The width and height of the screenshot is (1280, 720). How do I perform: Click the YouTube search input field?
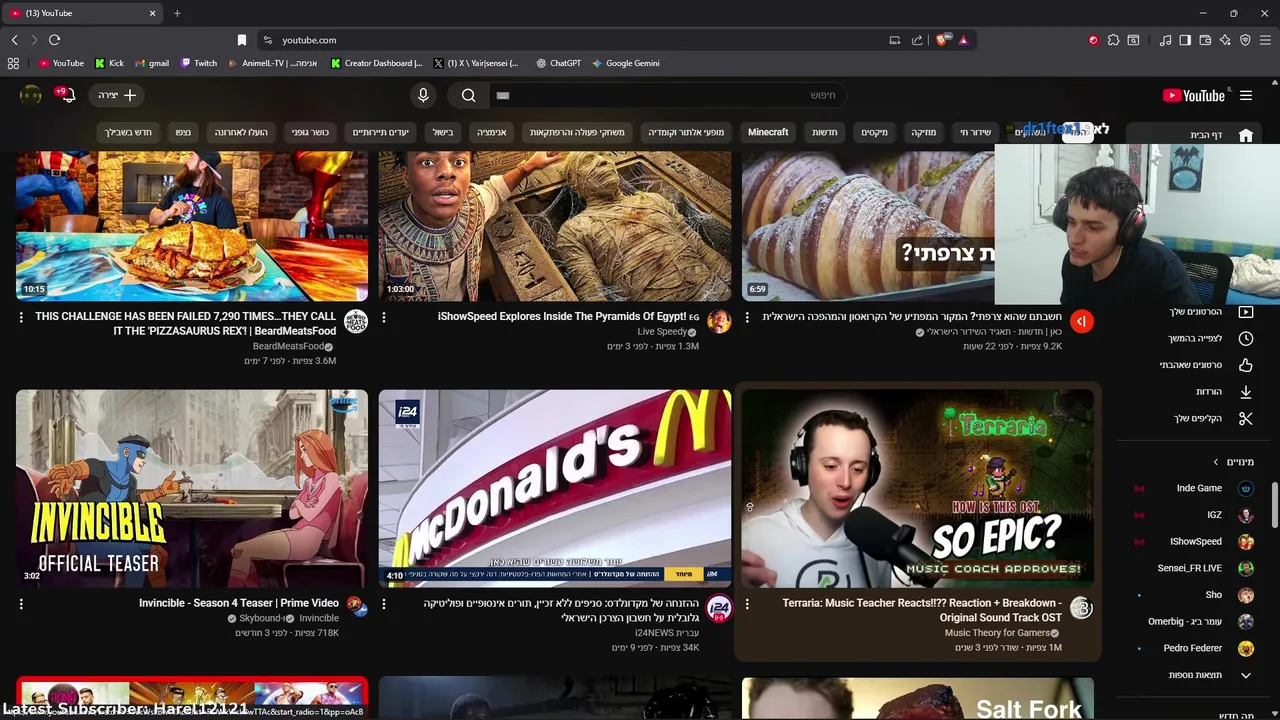pyautogui.click(x=668, y=95)
